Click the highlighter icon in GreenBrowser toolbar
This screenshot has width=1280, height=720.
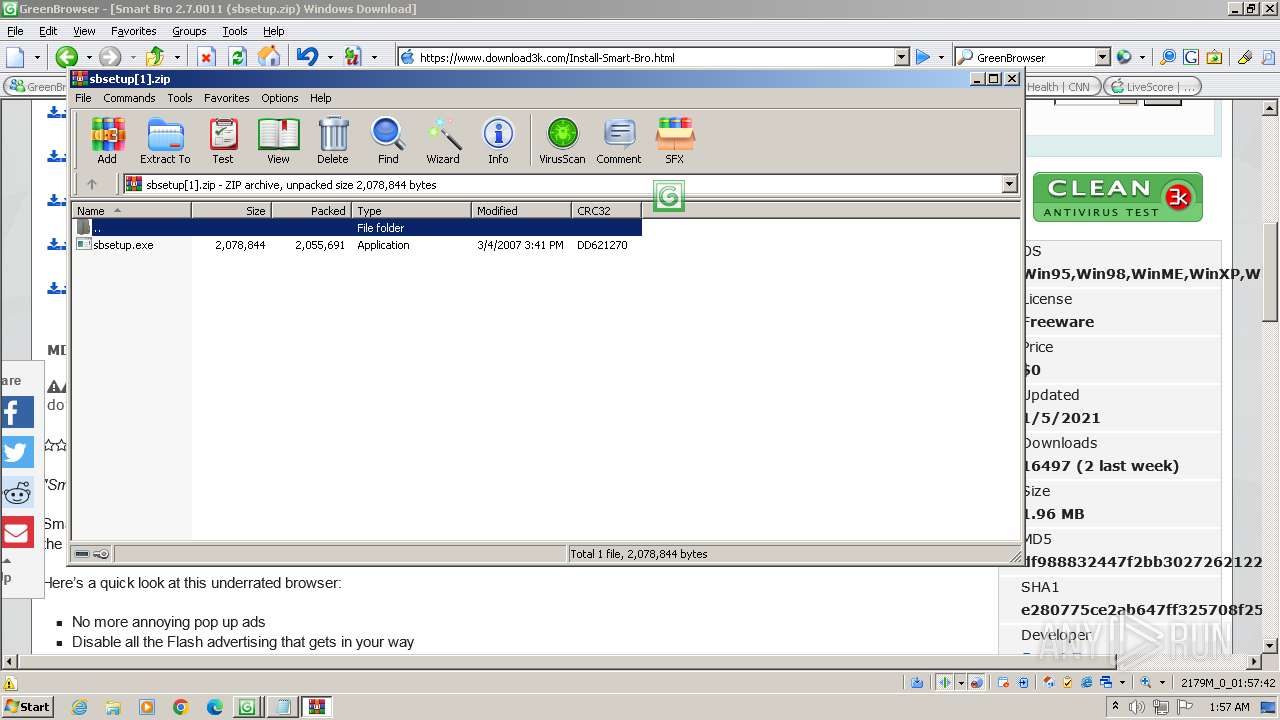1245,57
